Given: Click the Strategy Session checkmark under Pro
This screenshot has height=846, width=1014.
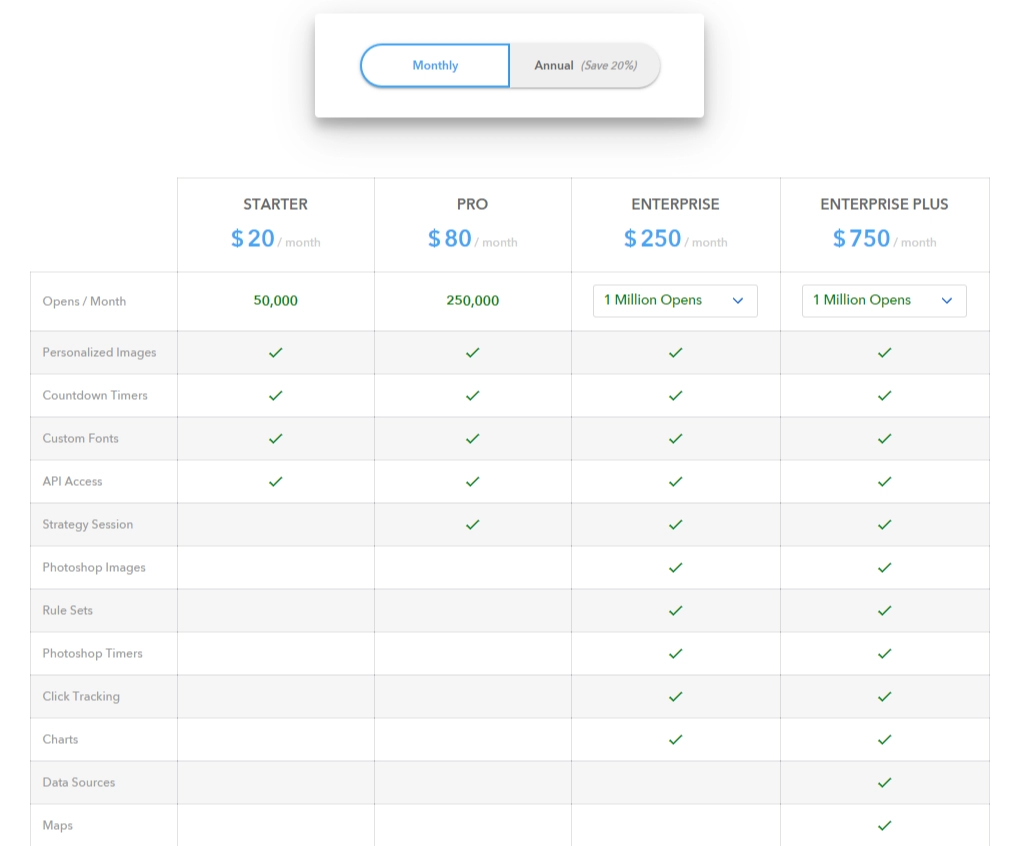Looking at the screenshot, I should tap(472, 524).
